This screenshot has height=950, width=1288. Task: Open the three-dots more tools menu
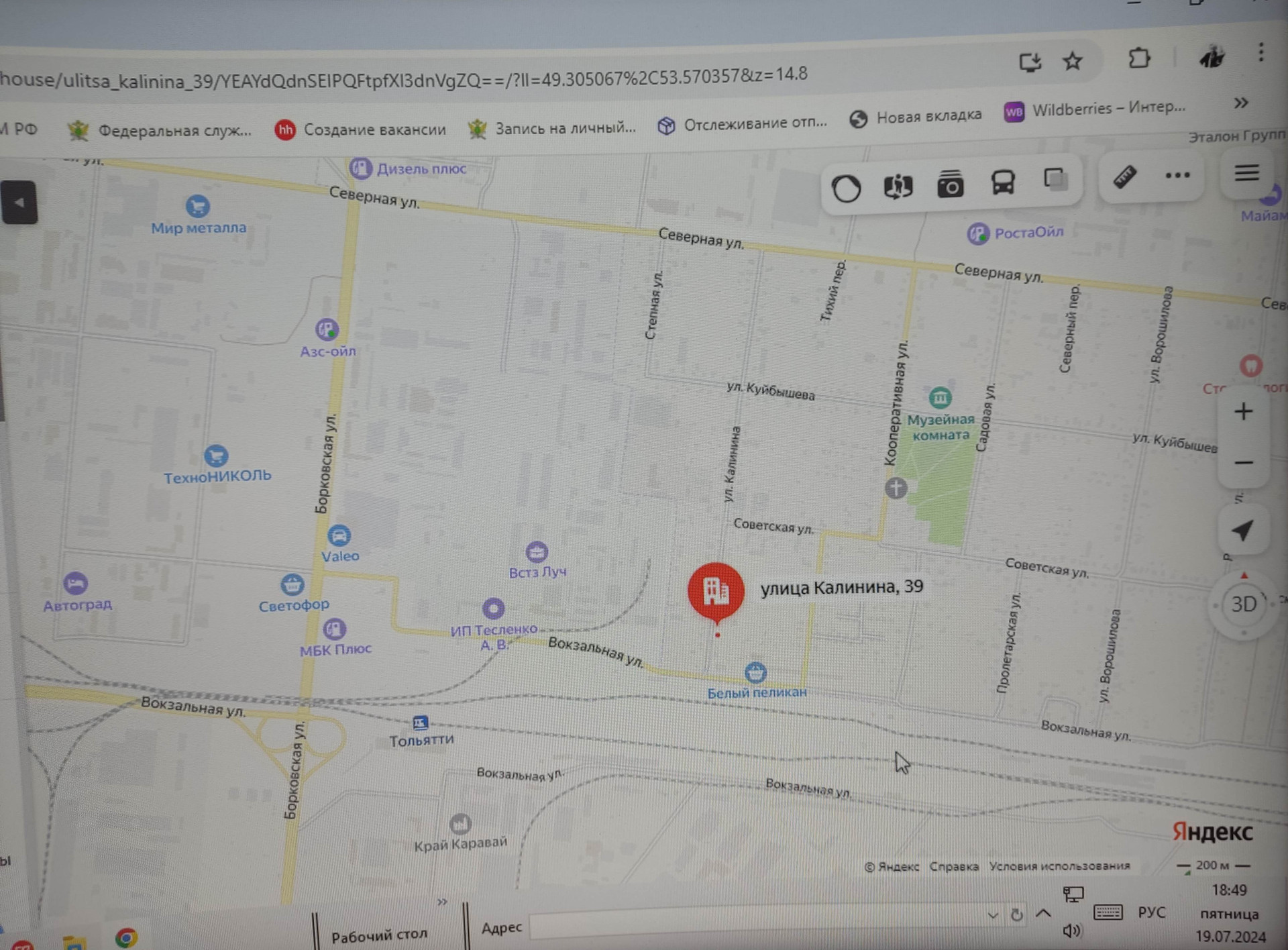tap(1177, 176)
